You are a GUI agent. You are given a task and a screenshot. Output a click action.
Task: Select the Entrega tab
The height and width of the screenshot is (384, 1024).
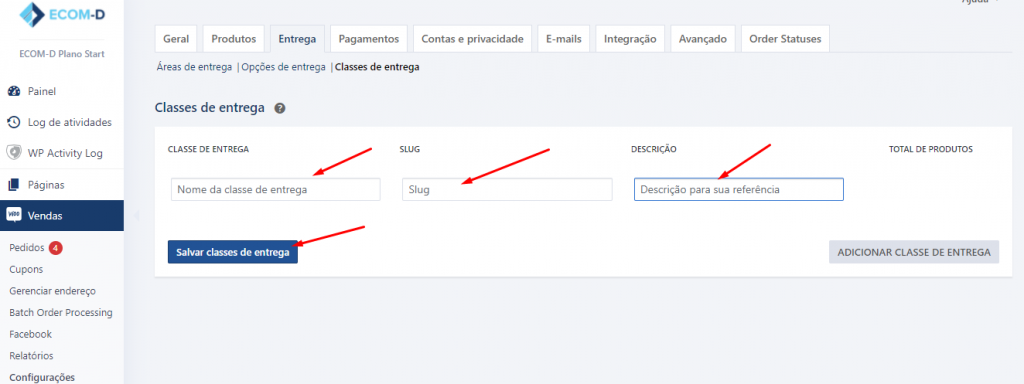297,39
